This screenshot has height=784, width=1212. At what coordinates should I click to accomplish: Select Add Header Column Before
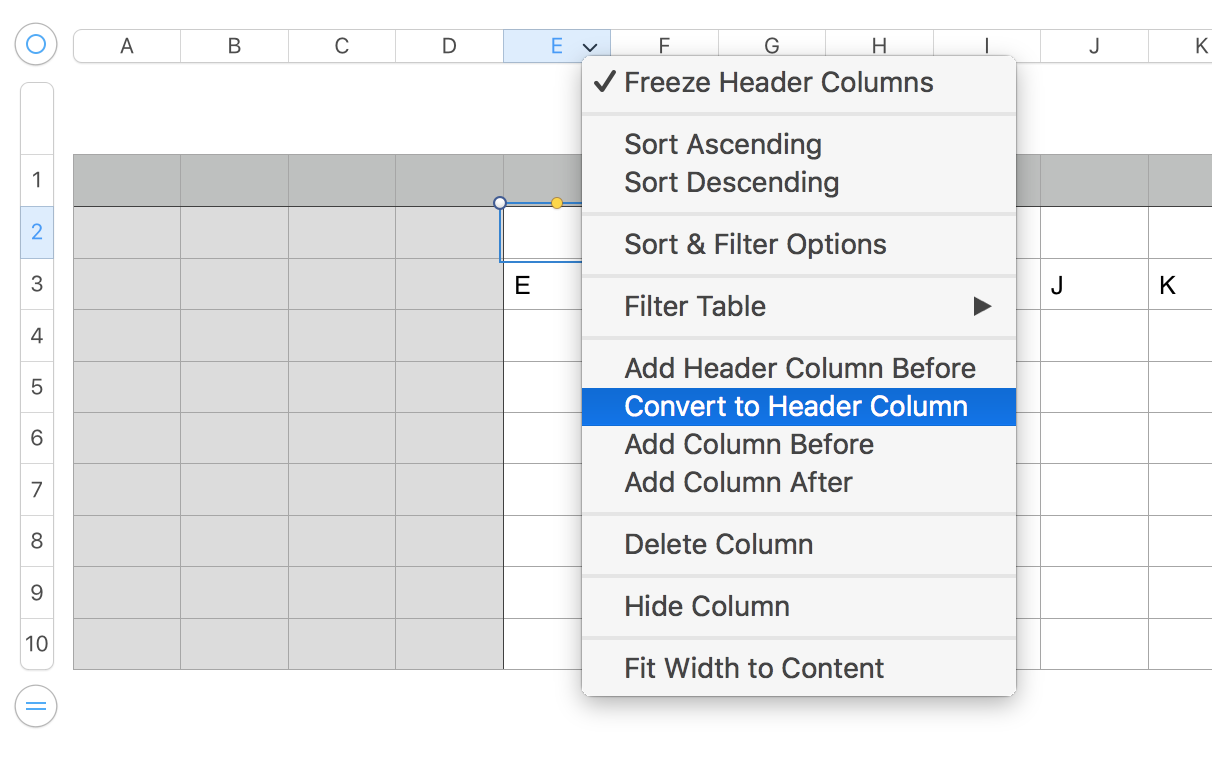click(800, 368)
